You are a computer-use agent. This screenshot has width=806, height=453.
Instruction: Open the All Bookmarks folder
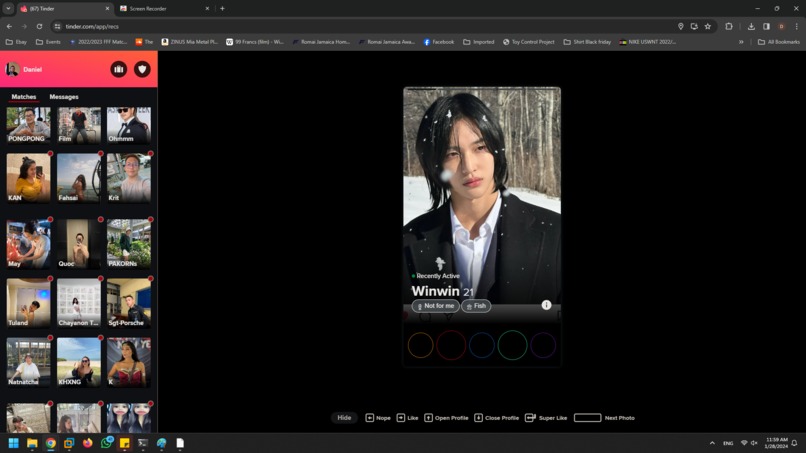tap(779, 42)
